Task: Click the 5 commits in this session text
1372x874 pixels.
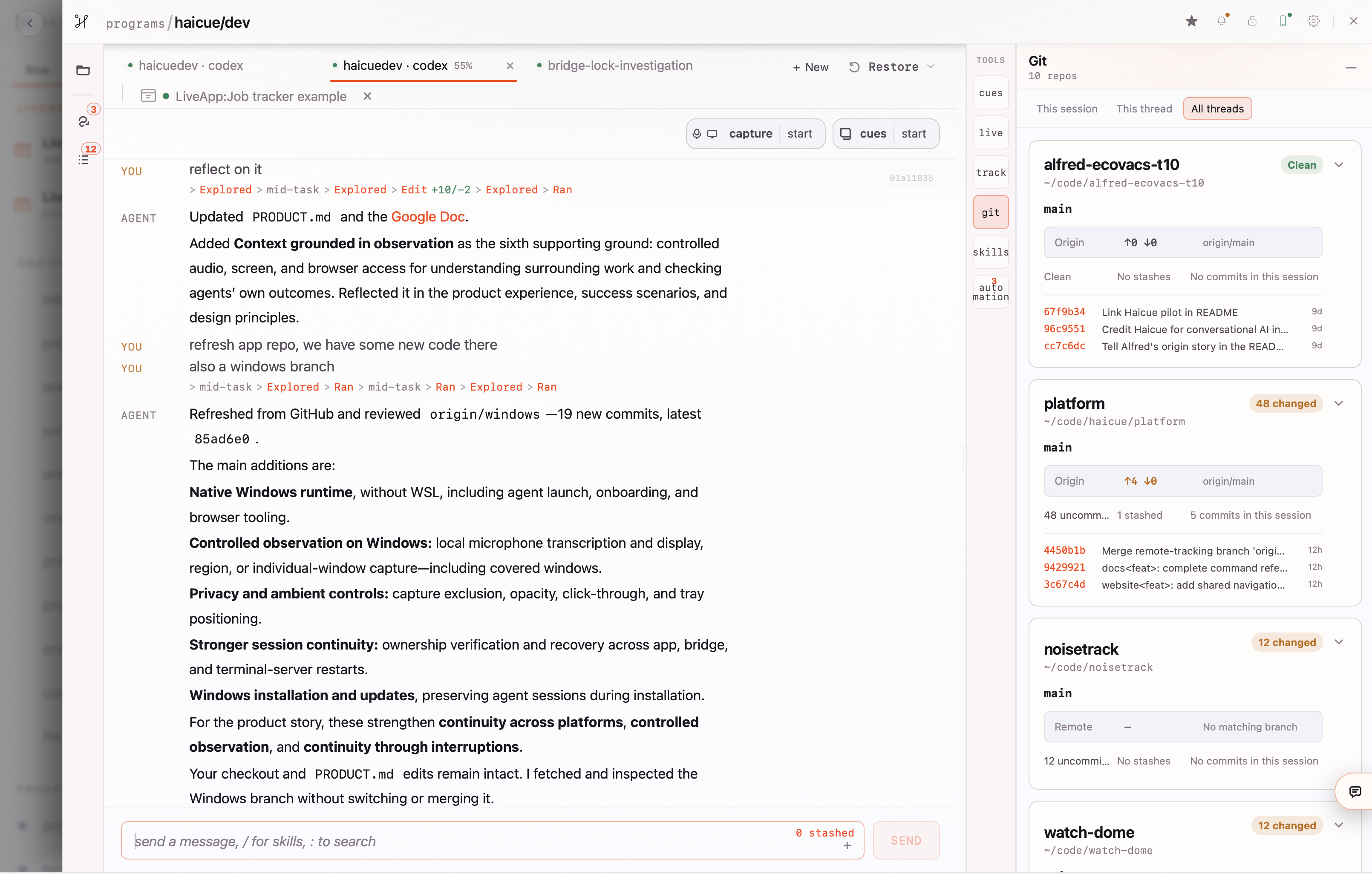Action: 1250,515
